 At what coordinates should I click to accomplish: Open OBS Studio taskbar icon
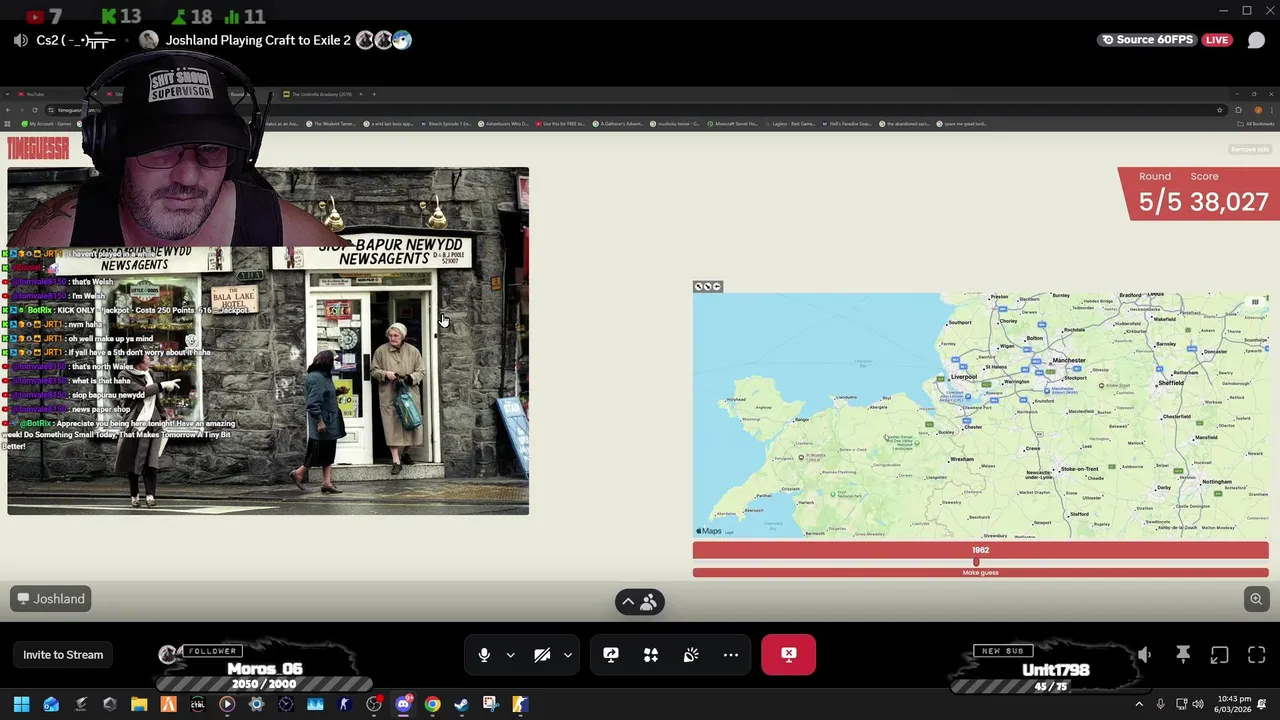click(x=374, y=704)
